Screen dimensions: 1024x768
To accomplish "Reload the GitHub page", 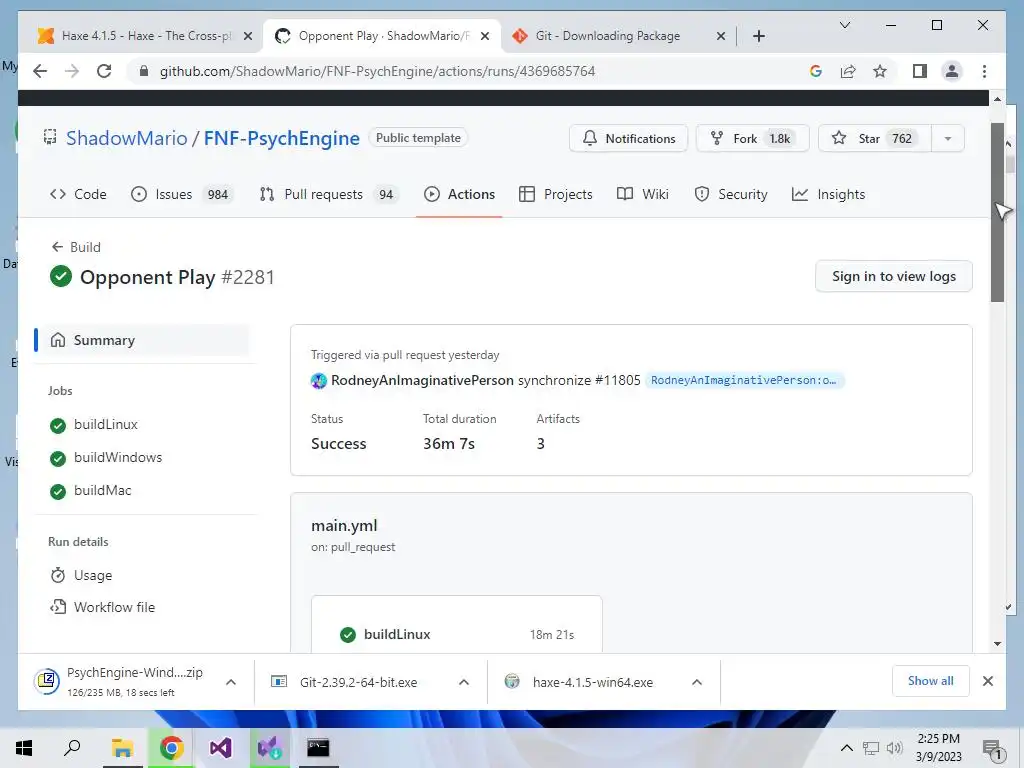I will click(x=104, y=71).
